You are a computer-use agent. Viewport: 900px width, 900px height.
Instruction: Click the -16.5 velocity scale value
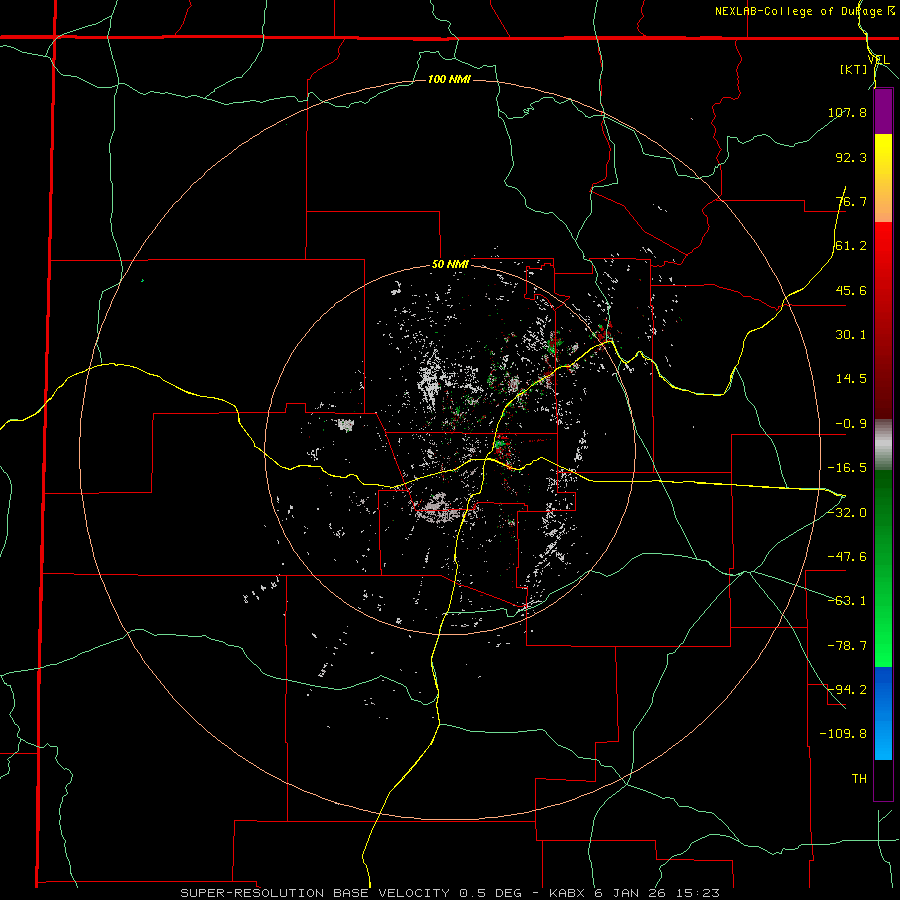click(847, 468)
